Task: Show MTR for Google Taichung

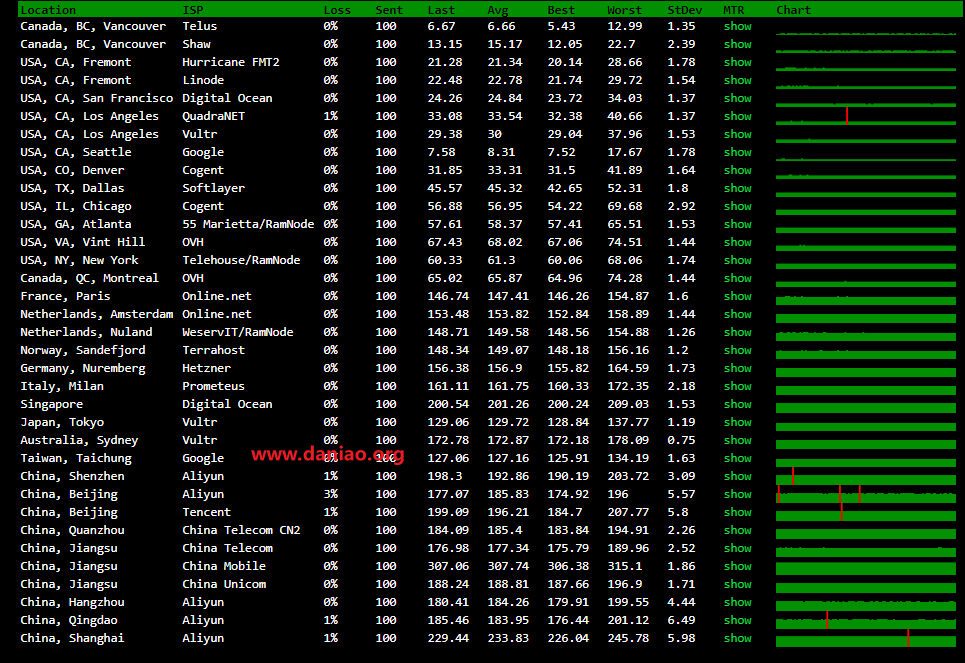Action: [737, 459]
